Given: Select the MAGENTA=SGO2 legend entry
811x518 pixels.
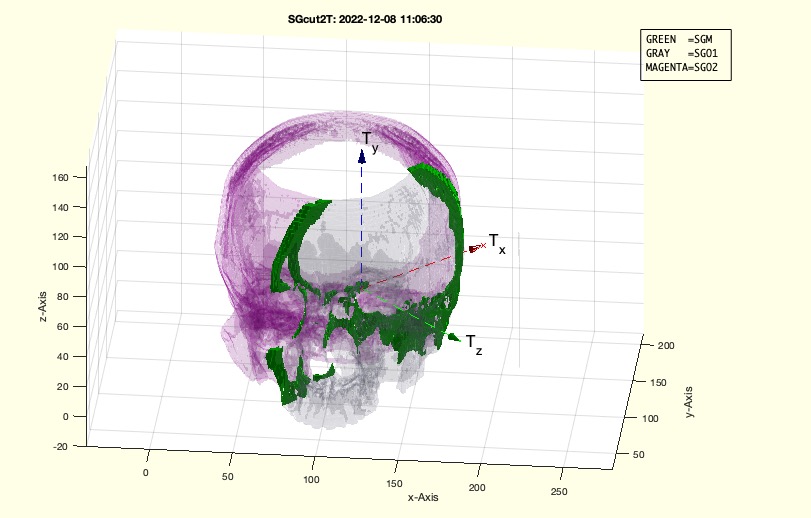Looking at the screenshot, I should coord(684,69).
